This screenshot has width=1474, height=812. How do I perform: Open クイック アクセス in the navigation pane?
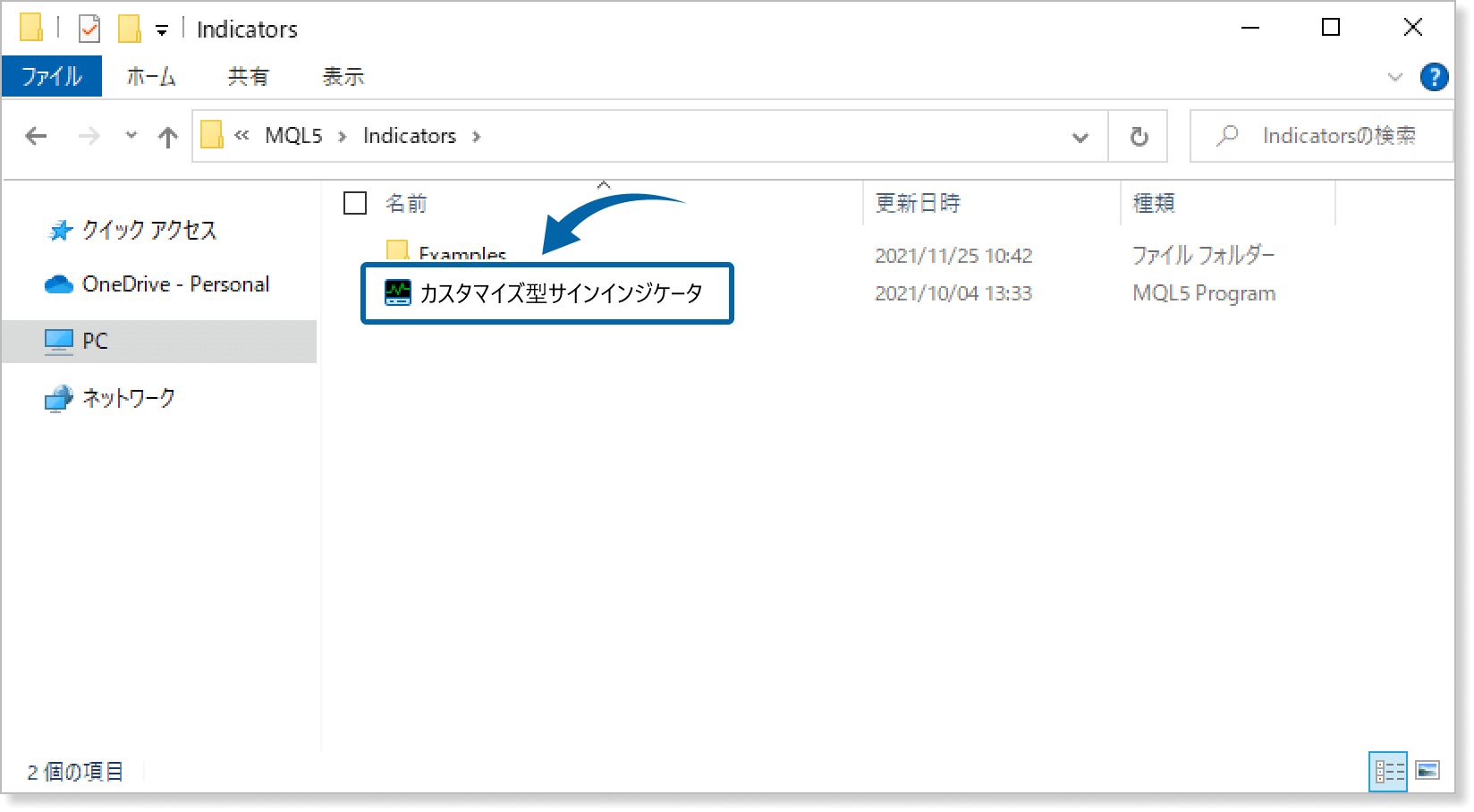[x=148, y=230]
